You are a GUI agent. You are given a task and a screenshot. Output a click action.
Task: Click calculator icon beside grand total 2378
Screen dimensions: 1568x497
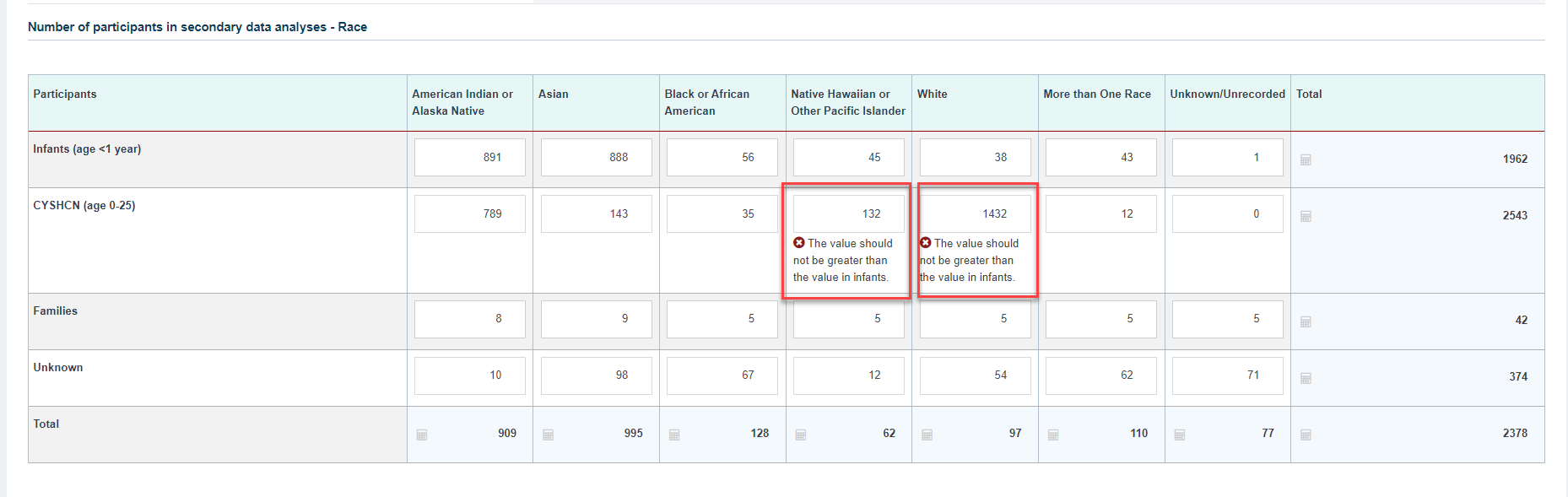[1306, 435]
